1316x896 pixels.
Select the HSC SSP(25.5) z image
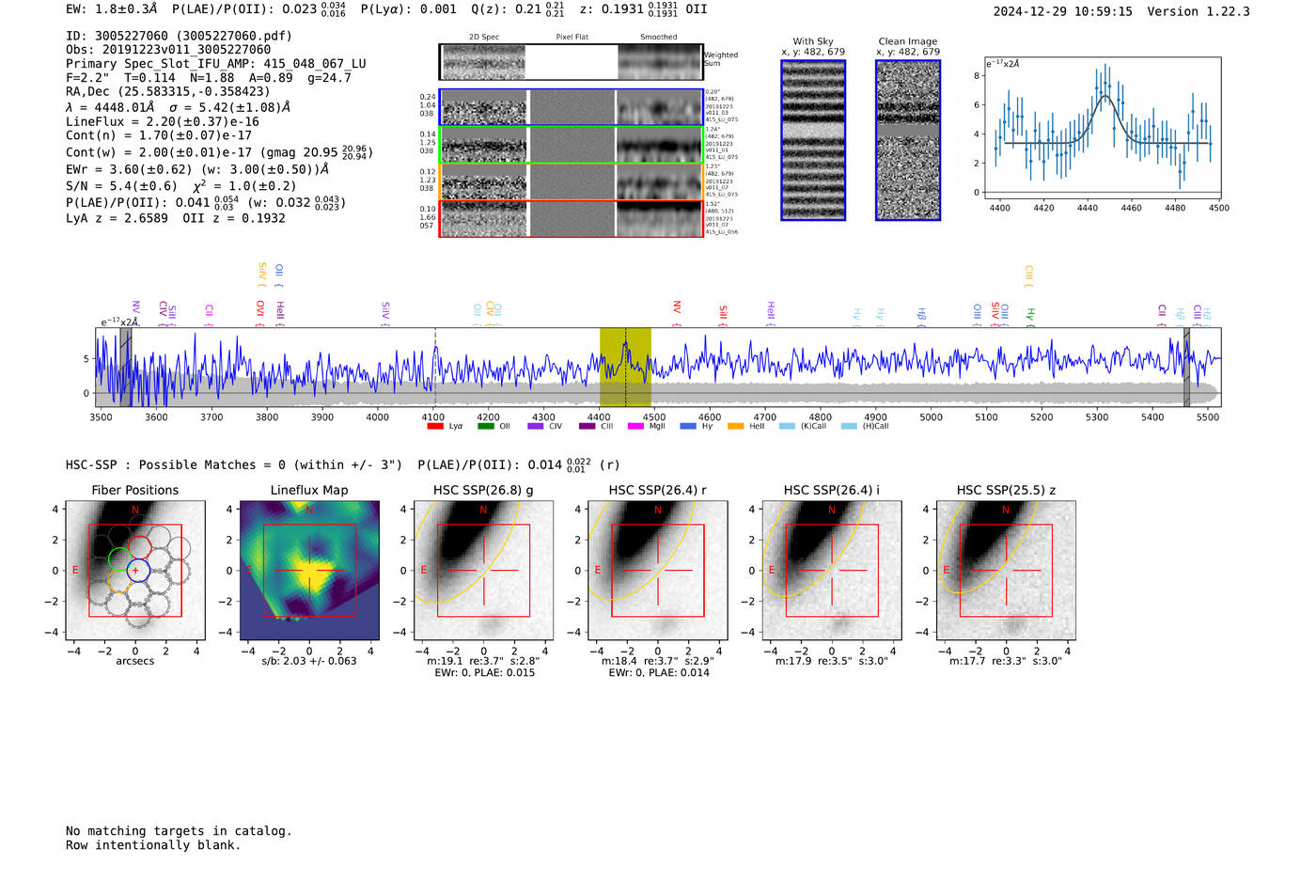pos(1006,571)
